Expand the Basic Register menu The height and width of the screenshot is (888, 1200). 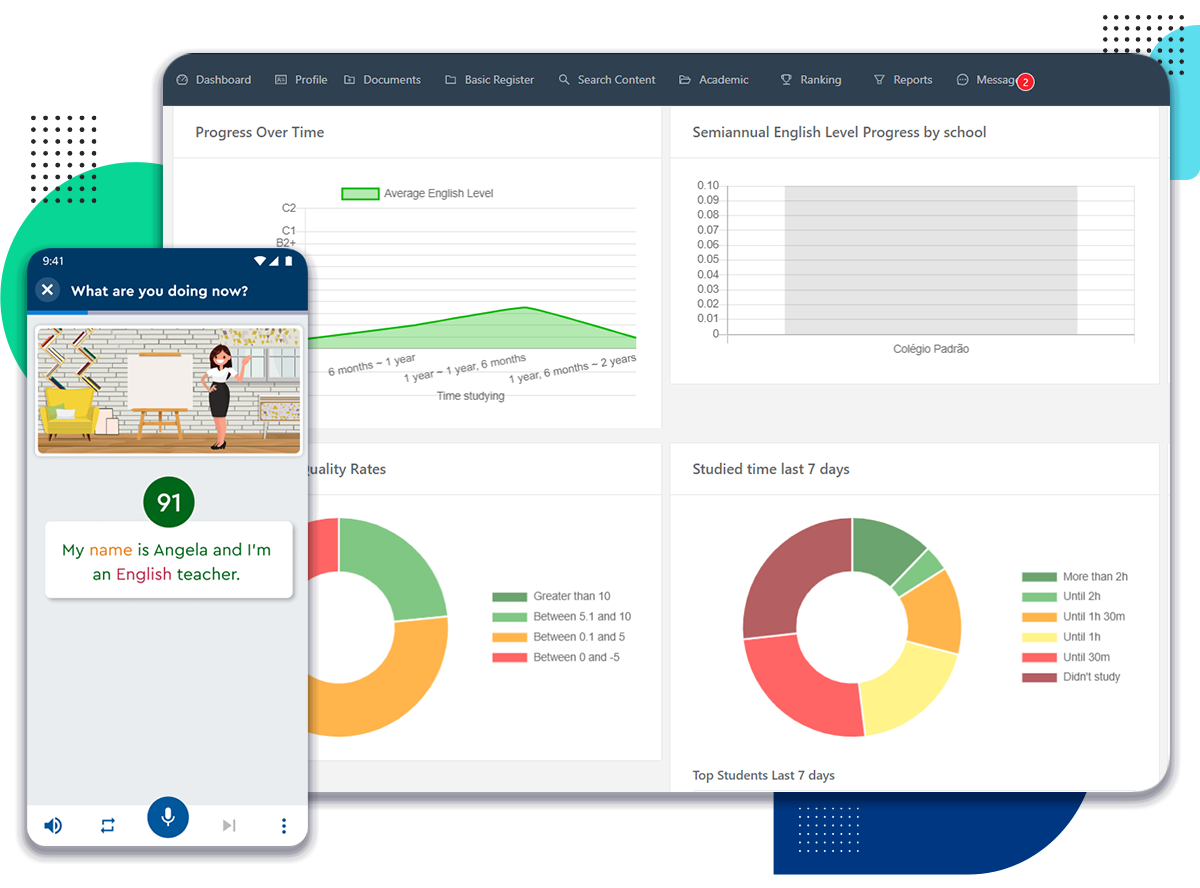click(489, 80)
